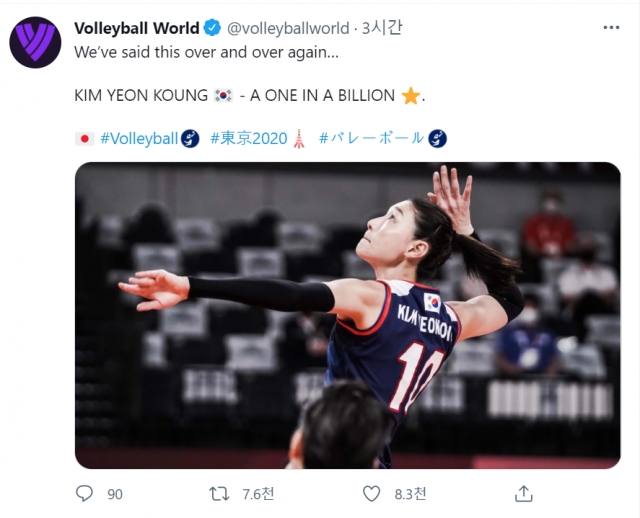
Task: Open the Volleyball World display name
Action: click(137, 28)
